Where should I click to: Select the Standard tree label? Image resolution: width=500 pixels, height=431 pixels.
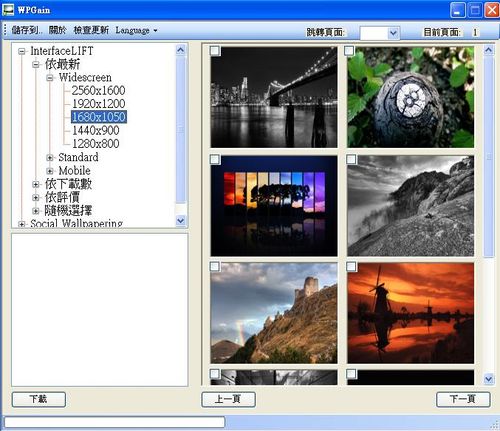[78, 157]
